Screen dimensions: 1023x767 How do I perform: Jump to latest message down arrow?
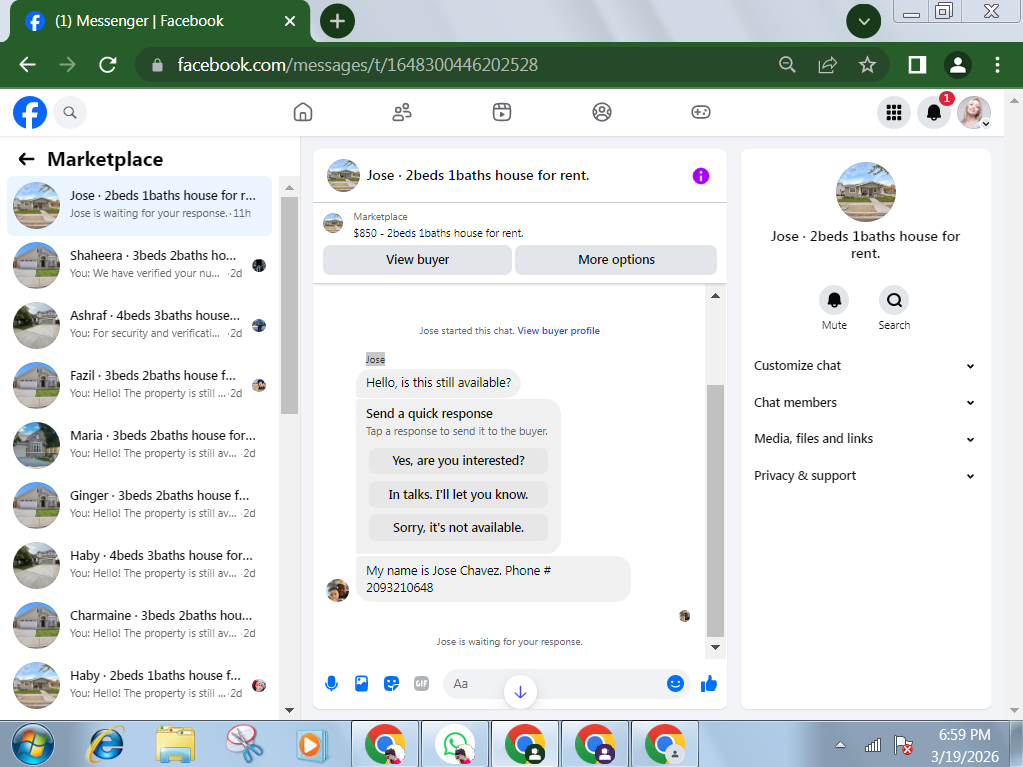(x=520, y=692)
